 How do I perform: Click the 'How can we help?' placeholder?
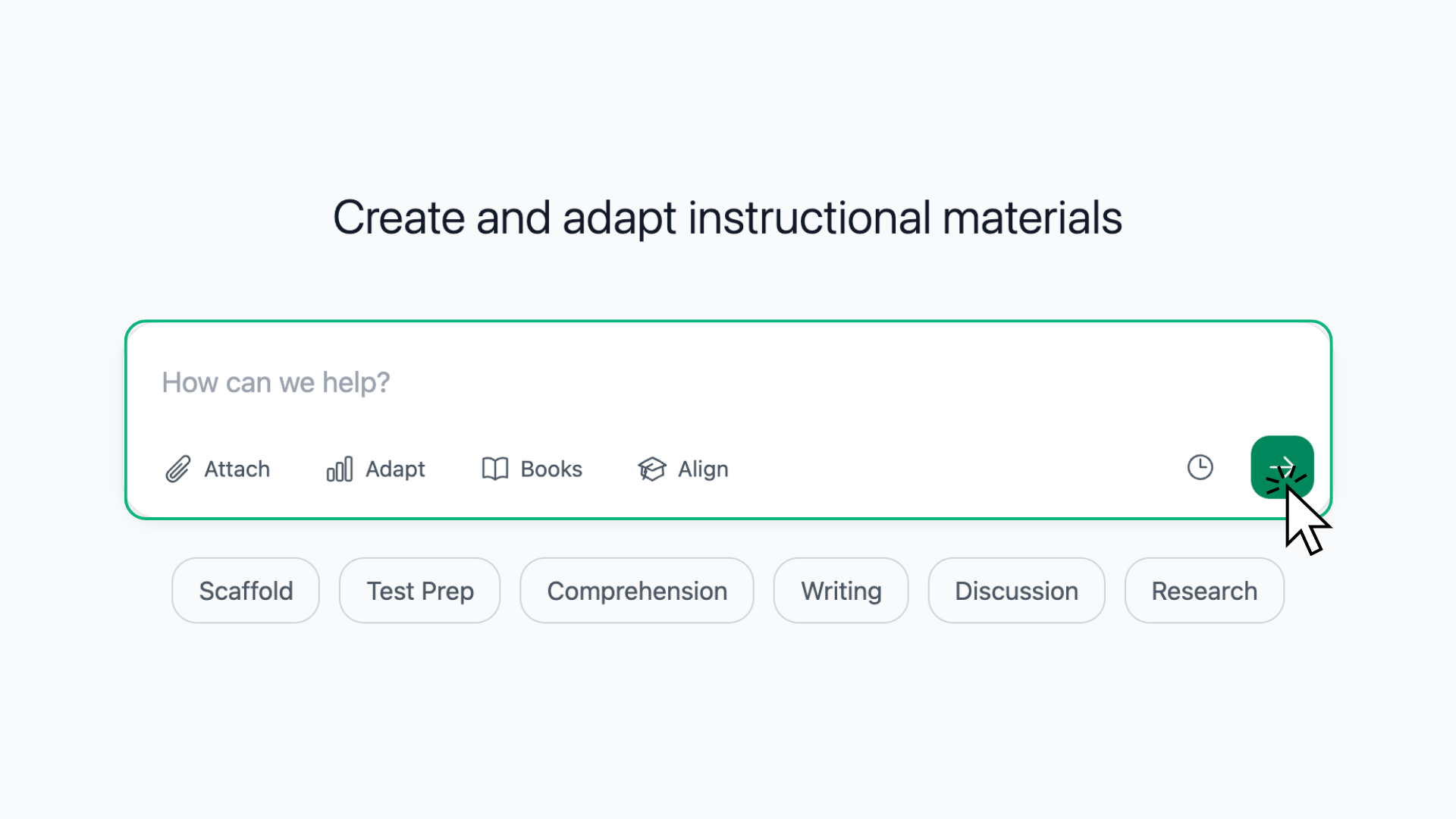point(276,383)
